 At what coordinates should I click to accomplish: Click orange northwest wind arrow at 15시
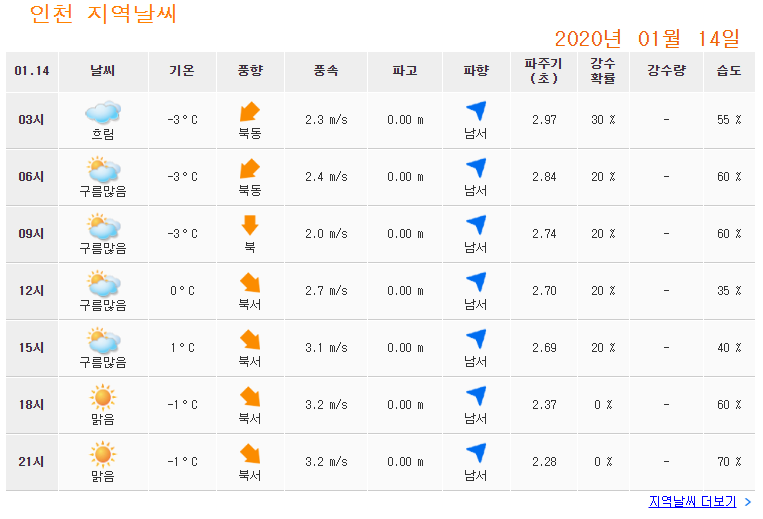(250, 340)
